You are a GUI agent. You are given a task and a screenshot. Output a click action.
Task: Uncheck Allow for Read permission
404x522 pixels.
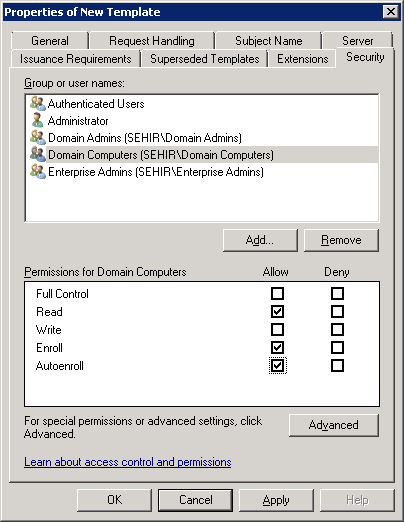click(x=277, y=312)
